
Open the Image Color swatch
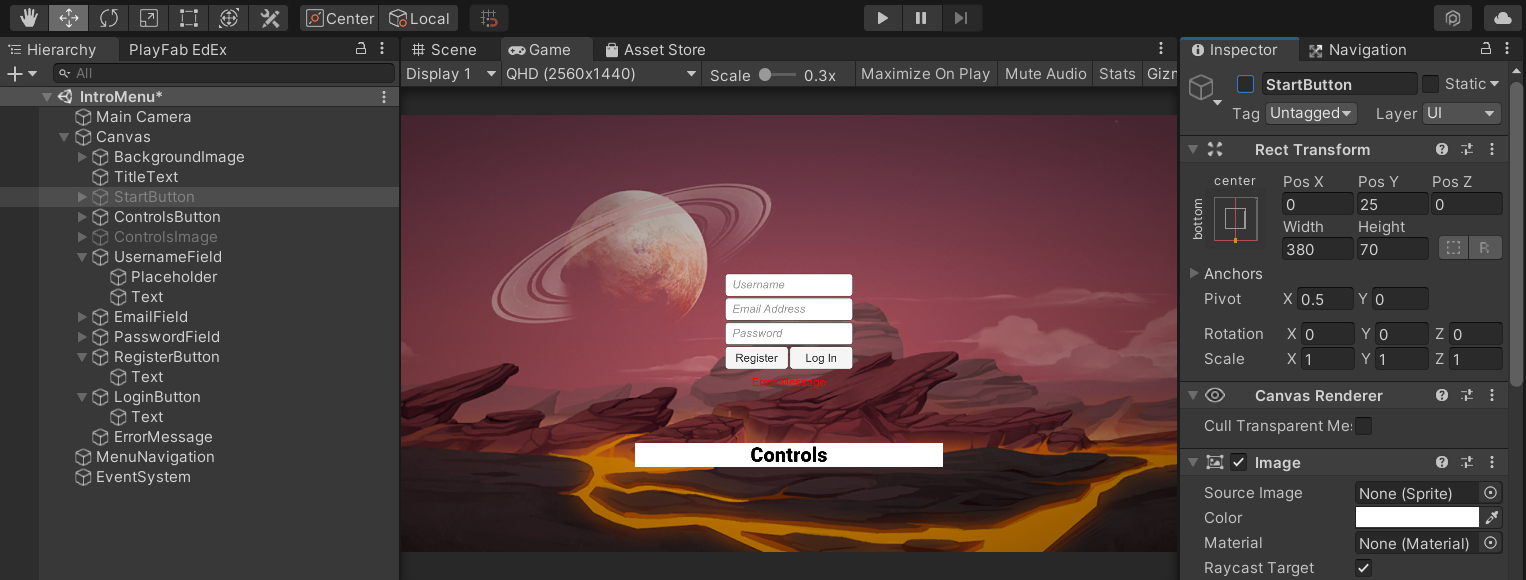coord(1417,518)
